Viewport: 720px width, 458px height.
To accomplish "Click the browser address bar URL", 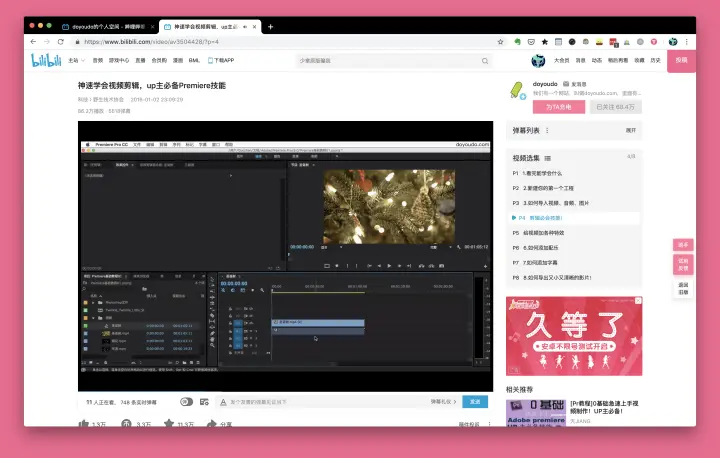I will [x=152, y=42].
